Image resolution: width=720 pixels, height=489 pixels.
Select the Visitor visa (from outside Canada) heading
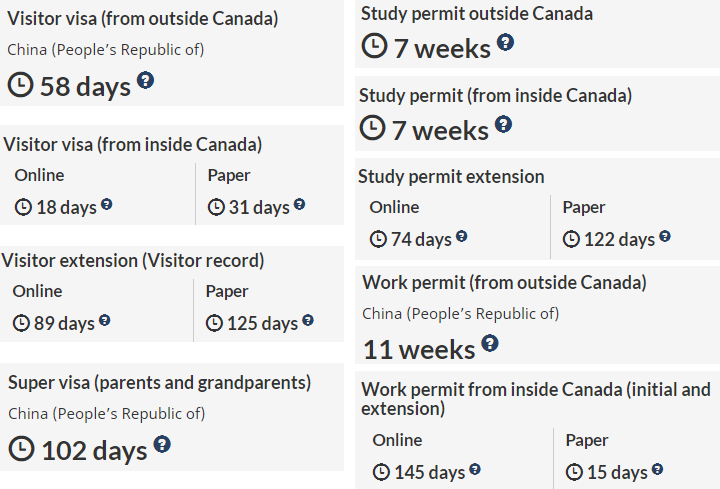click(x=143, y=18)
